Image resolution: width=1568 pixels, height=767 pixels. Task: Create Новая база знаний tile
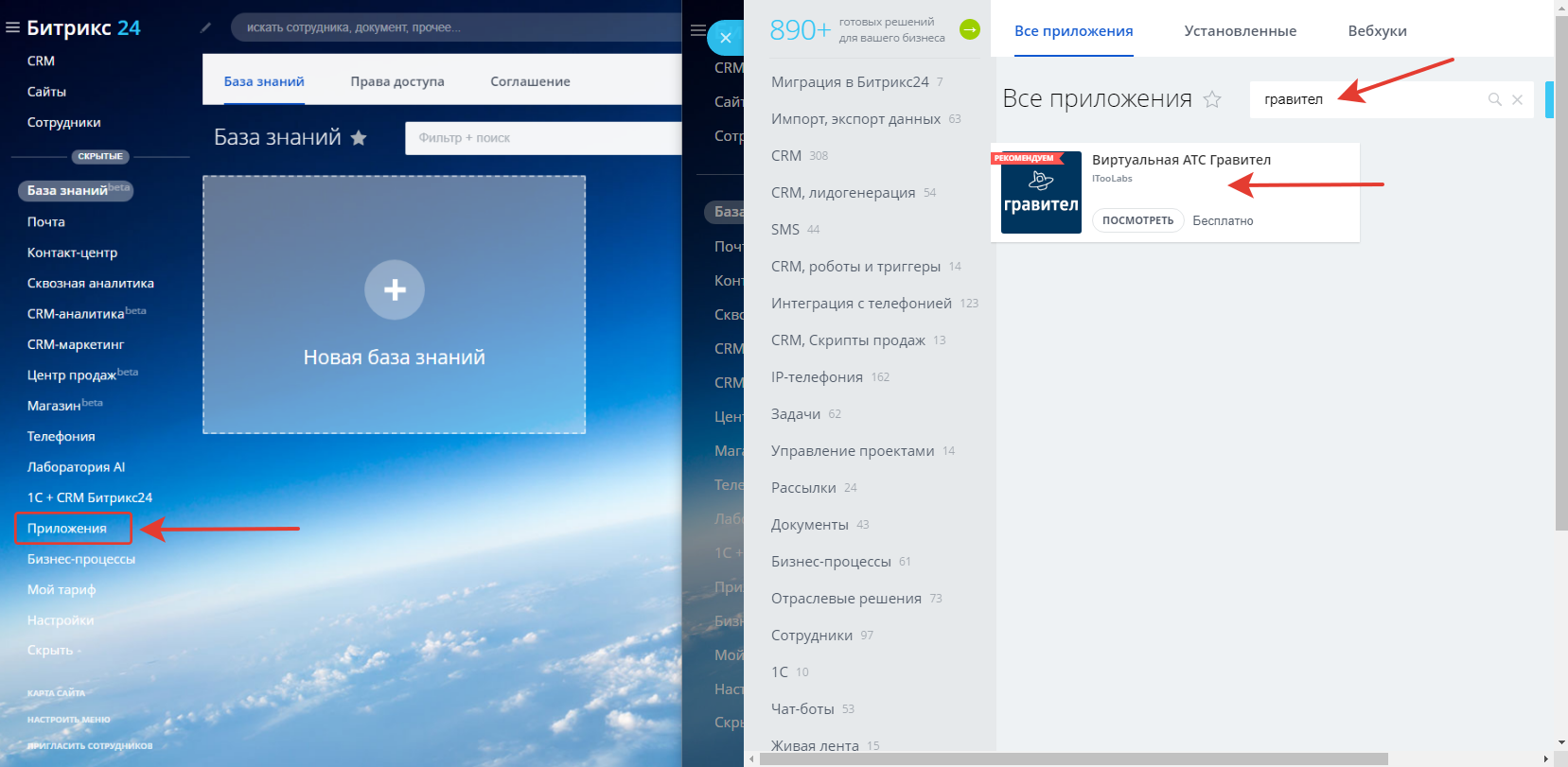[x=395, y=305]
